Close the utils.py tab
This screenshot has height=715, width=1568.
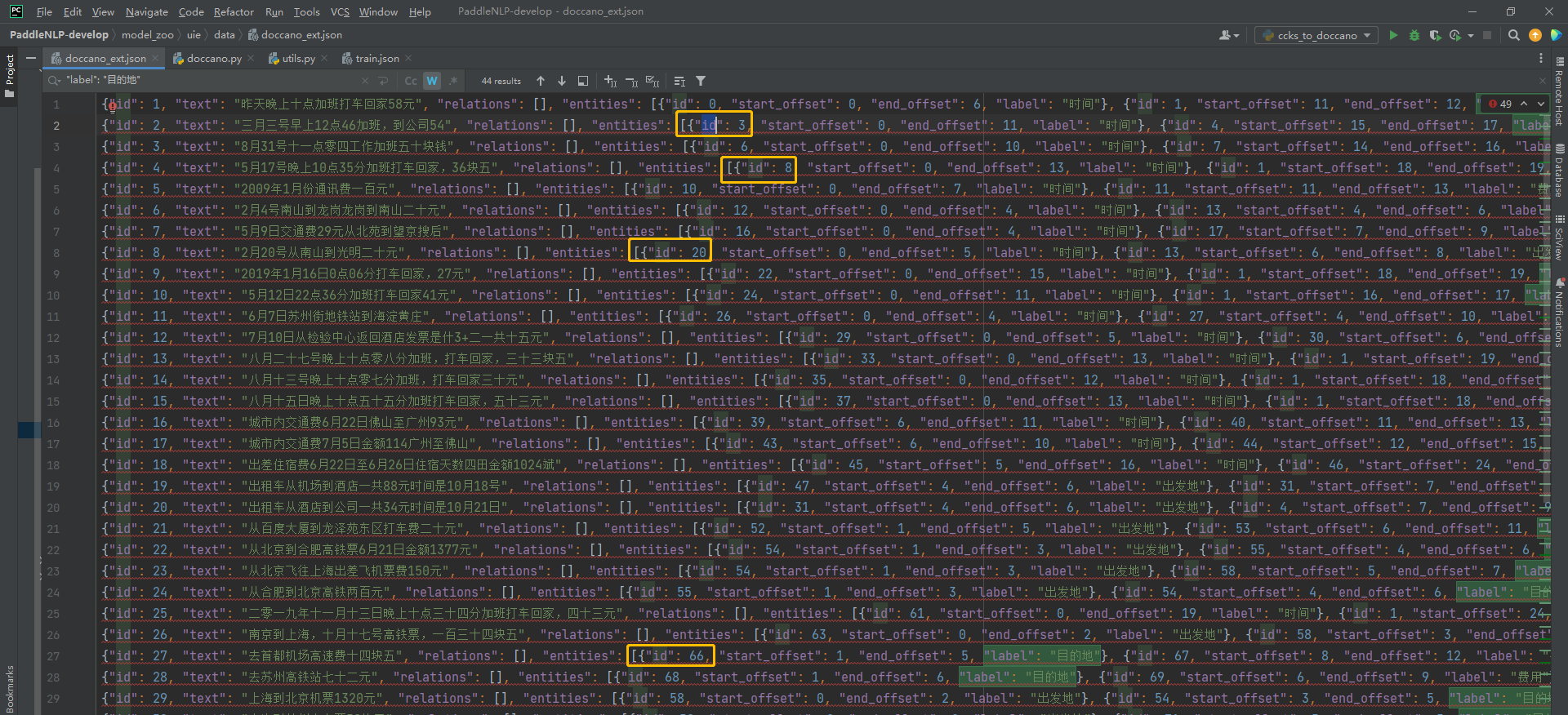pyautogui.click(x=324, y=58)
